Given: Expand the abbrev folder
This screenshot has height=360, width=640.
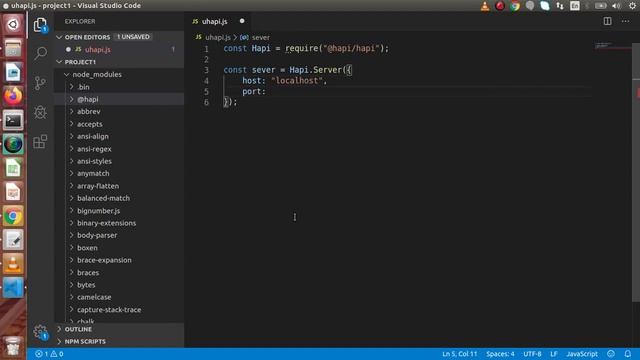Looking at the screenshot, I should pyautogui.click(x=72, y=111).
